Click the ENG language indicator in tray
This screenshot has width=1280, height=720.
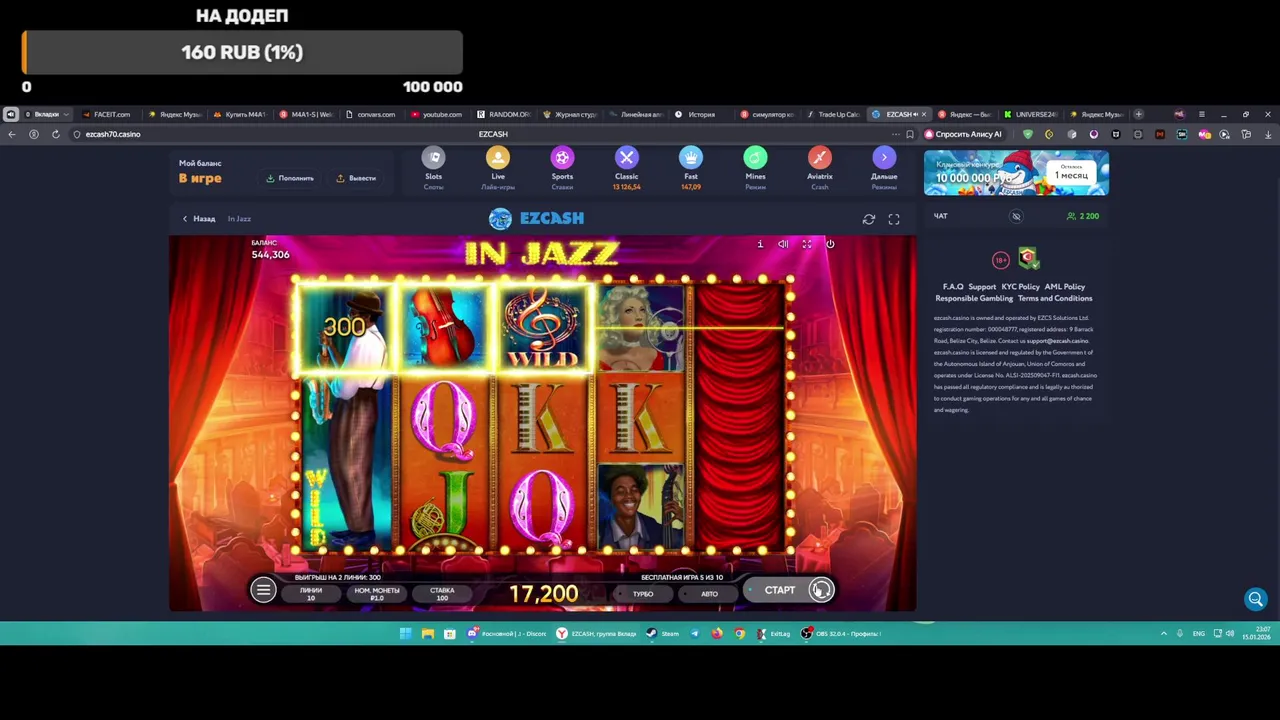(1198, 633)
